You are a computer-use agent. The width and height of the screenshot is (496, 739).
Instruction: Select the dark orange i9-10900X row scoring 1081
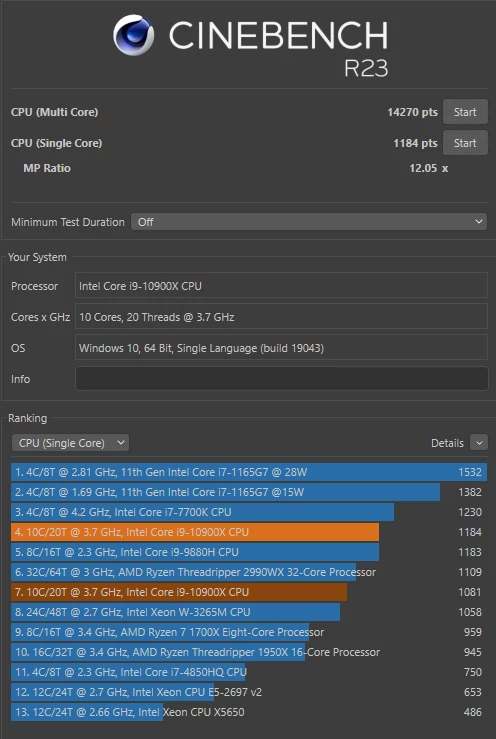point(249,592)
